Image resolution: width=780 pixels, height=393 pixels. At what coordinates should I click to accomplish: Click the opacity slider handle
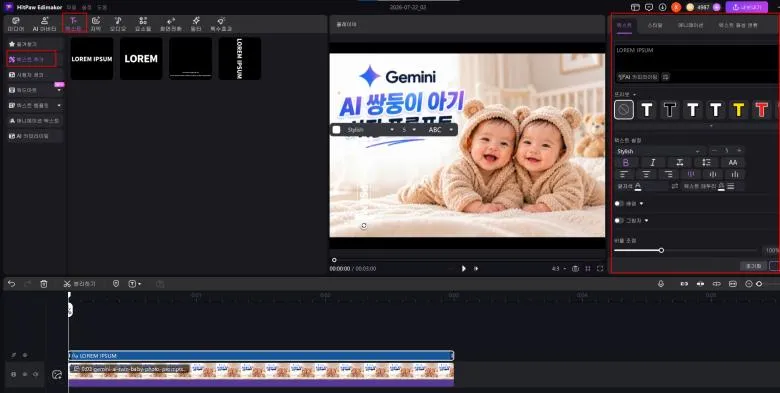coord(661,250)
